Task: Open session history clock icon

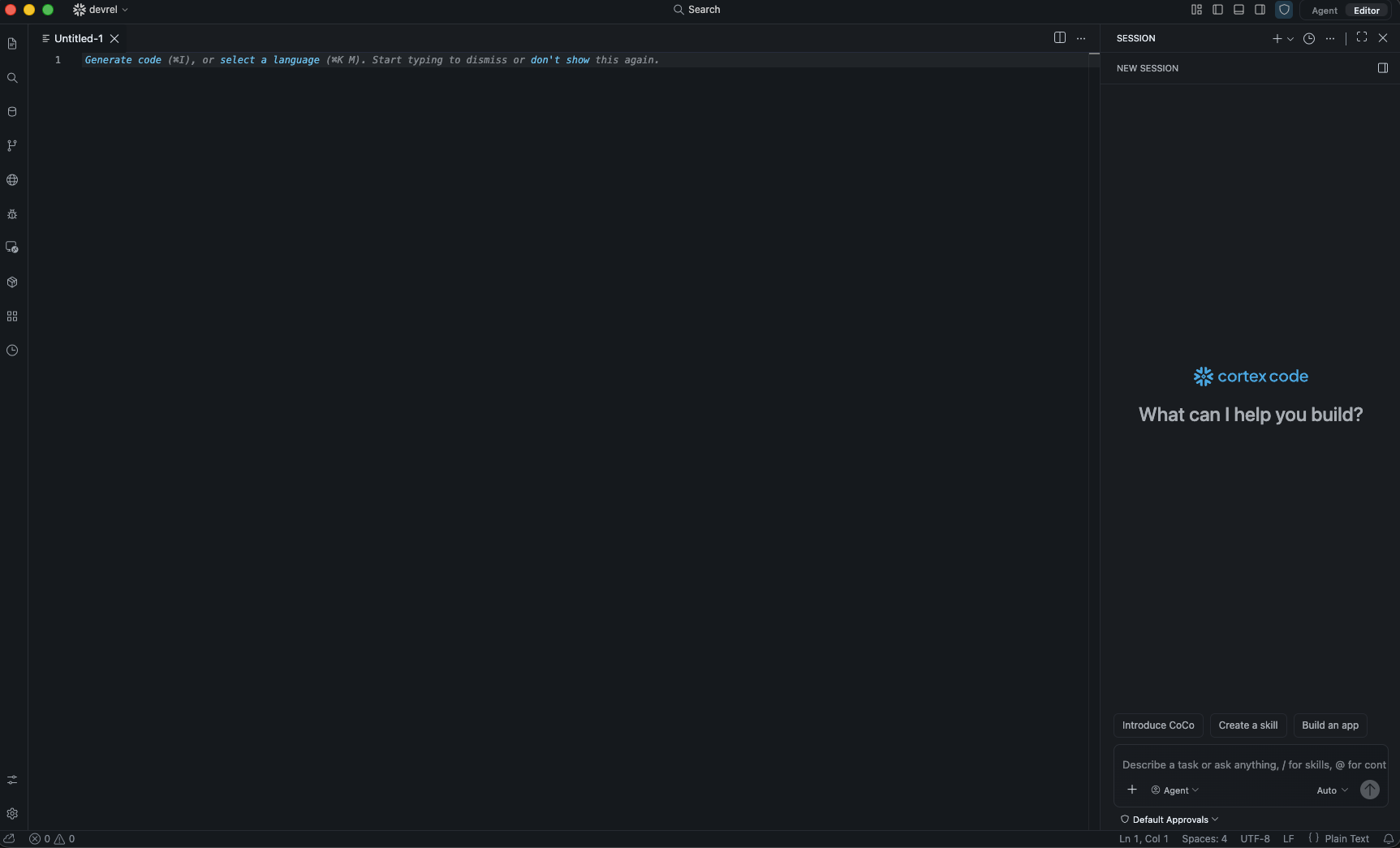Action: click(1309, 38)
